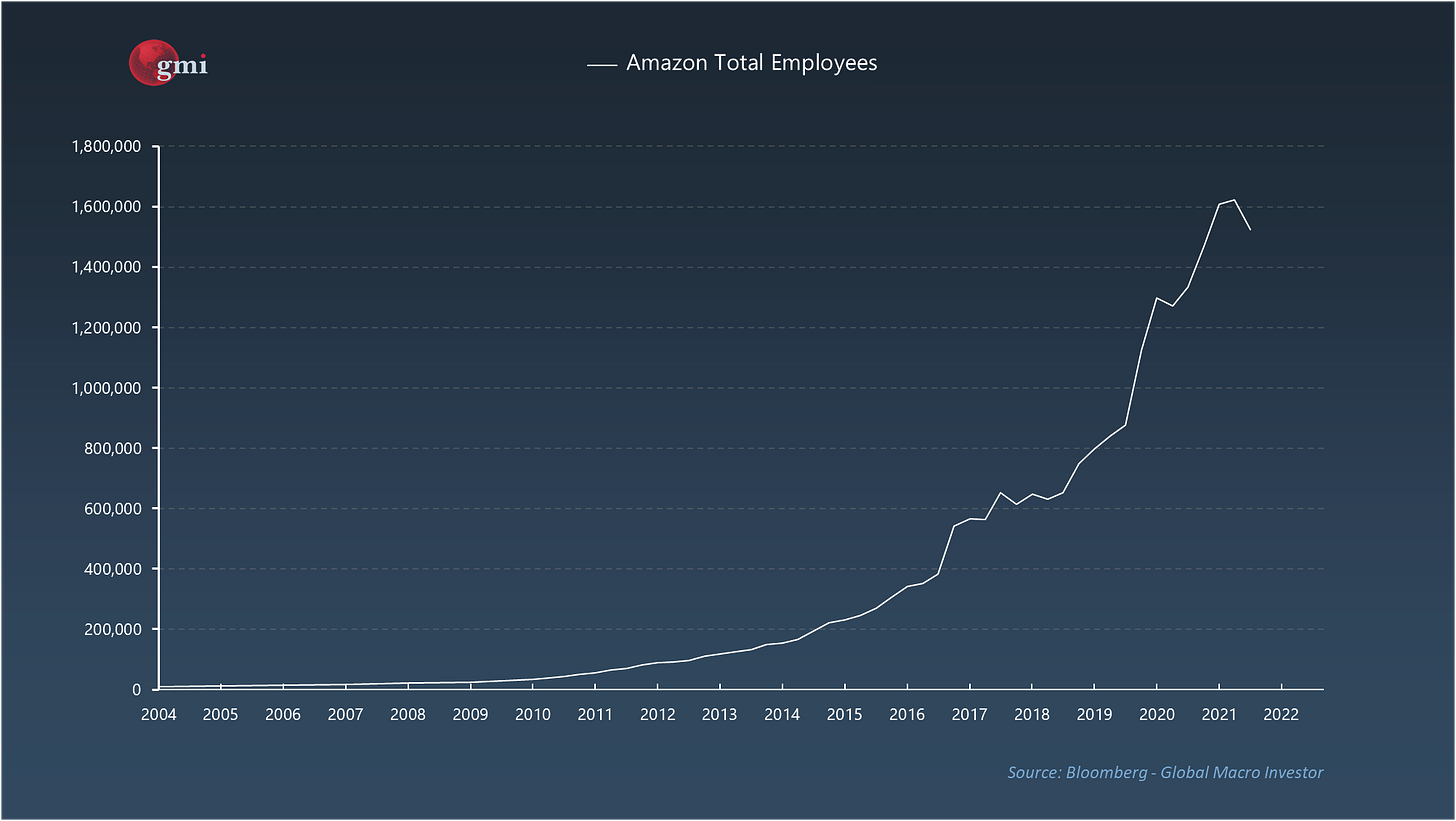The height and width of the screenshot is (821, 1456).
Task: Click the 'Amazon Total Employees' legend label
Action: [x=751, y=63]
